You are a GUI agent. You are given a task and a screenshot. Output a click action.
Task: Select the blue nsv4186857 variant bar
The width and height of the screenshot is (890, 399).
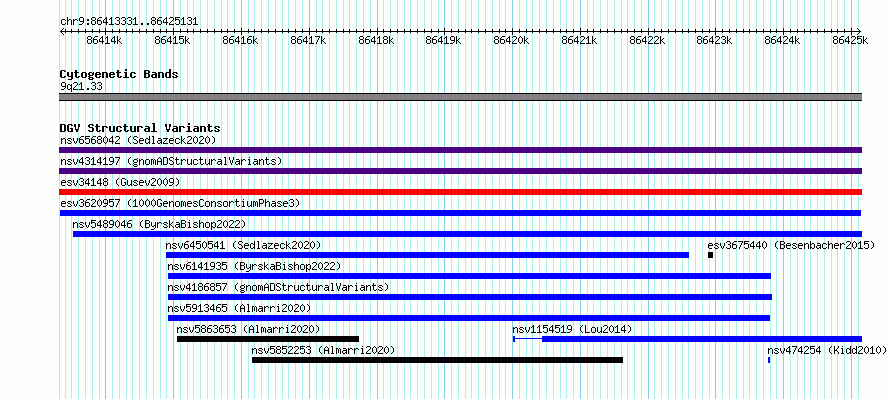pyautogui.click(x=470, y=297)
